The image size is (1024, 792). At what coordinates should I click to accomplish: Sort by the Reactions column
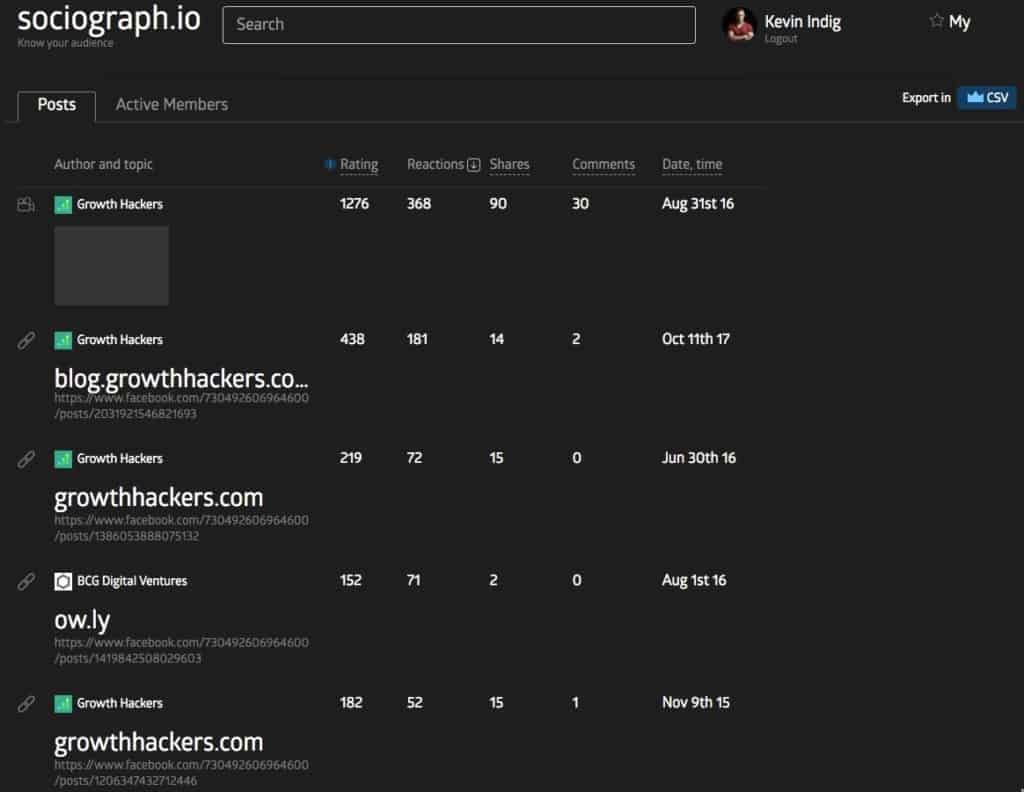[x=435, y=165]
